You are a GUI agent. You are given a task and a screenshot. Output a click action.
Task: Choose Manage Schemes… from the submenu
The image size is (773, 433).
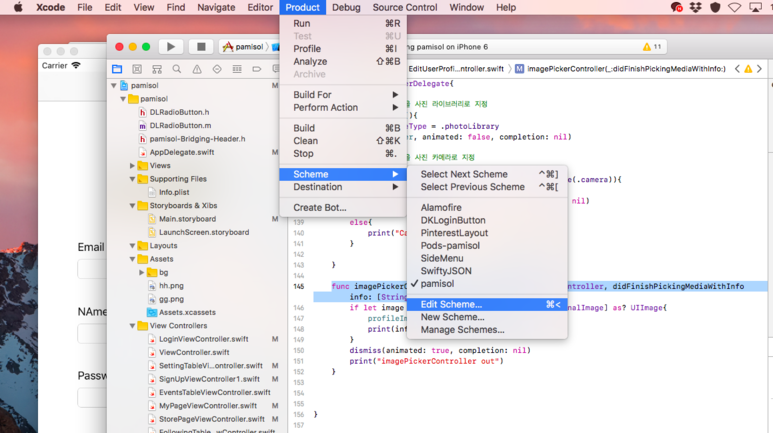[x=487, y=330]
